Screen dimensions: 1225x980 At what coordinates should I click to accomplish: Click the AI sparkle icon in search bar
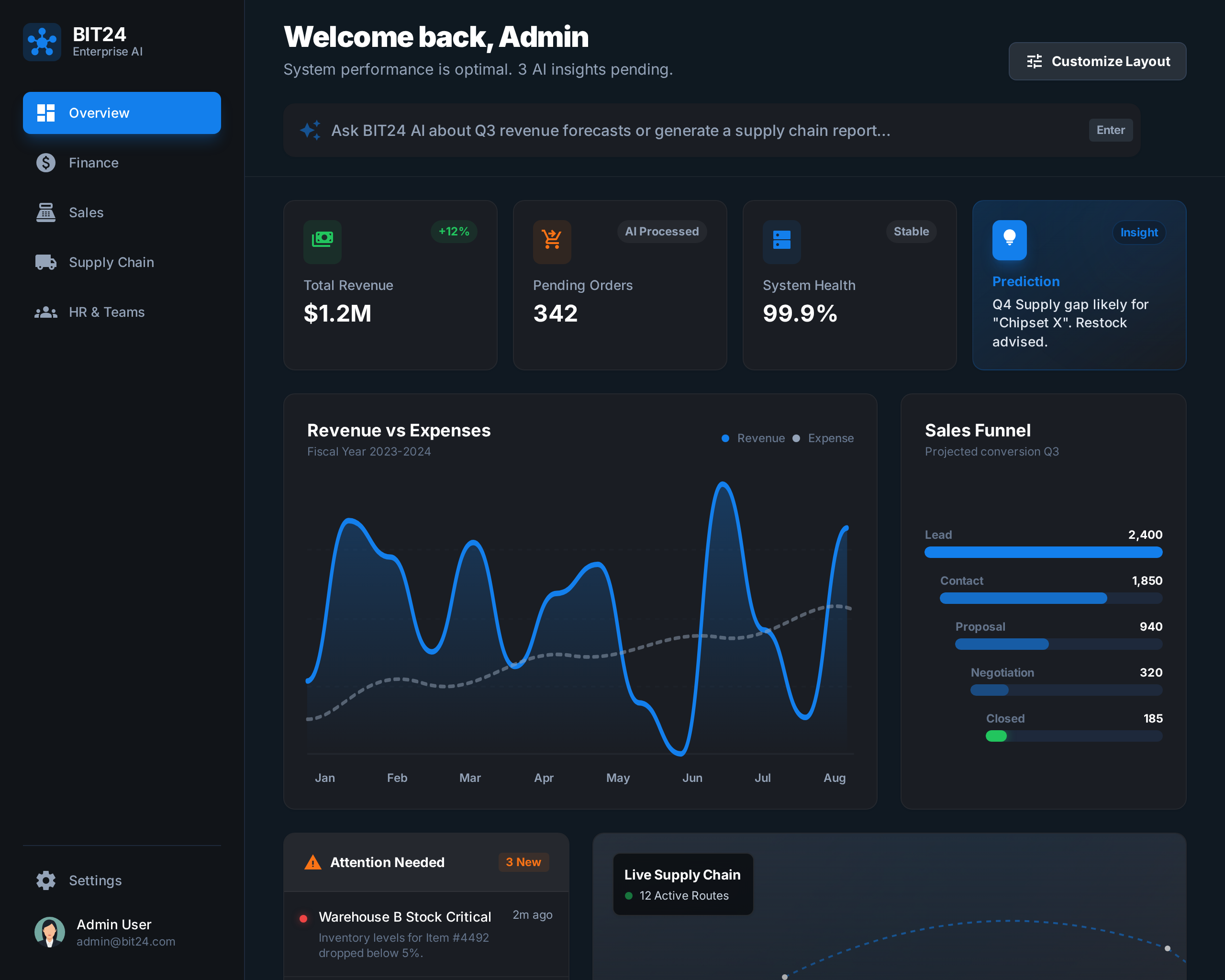click(310, 130)
